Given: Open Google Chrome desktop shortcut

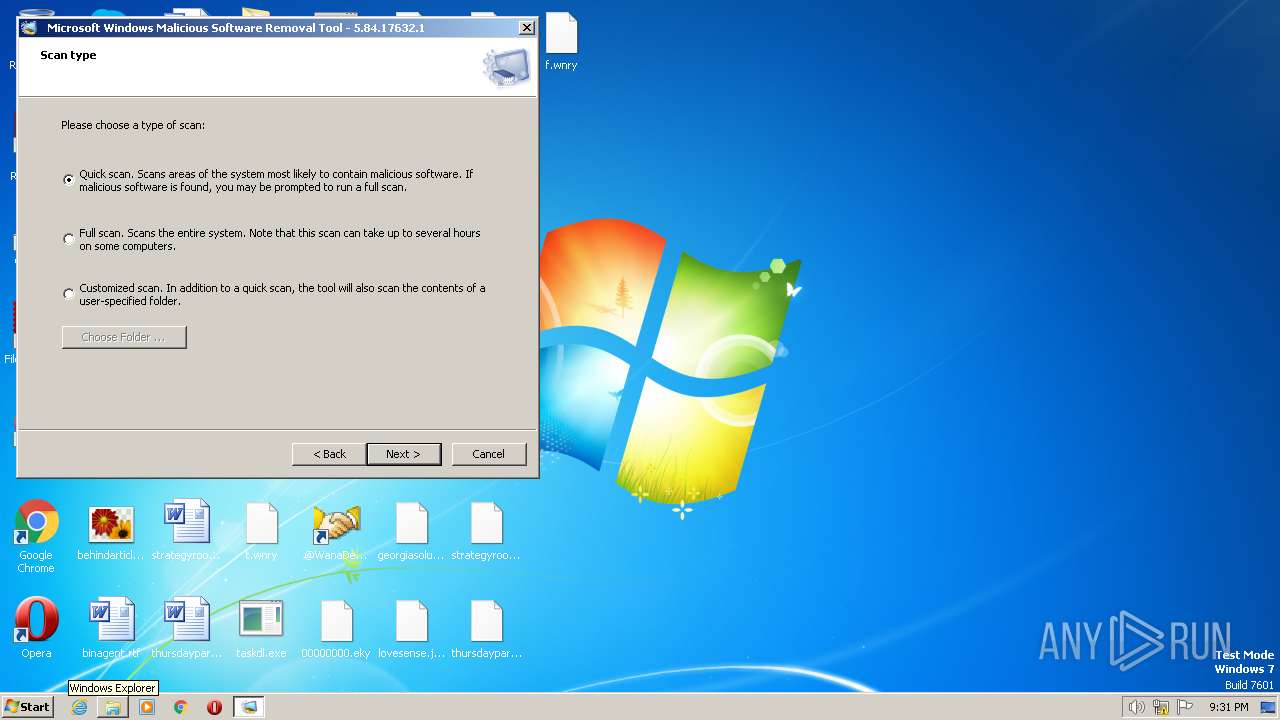Looking at the screenshot, I should (36, 537).
